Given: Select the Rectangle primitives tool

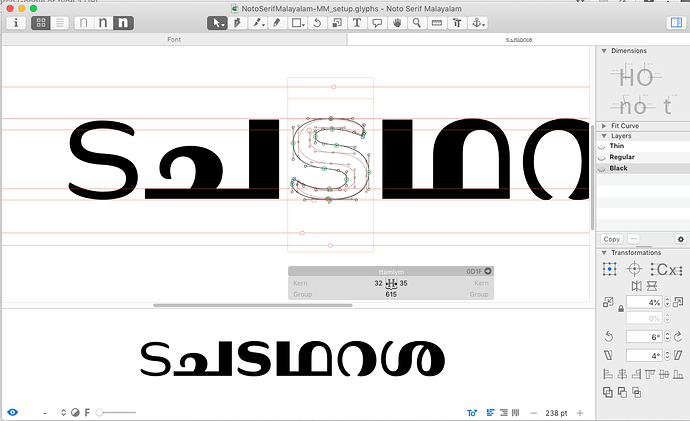Looking at the screenshot, I should 297,23.
